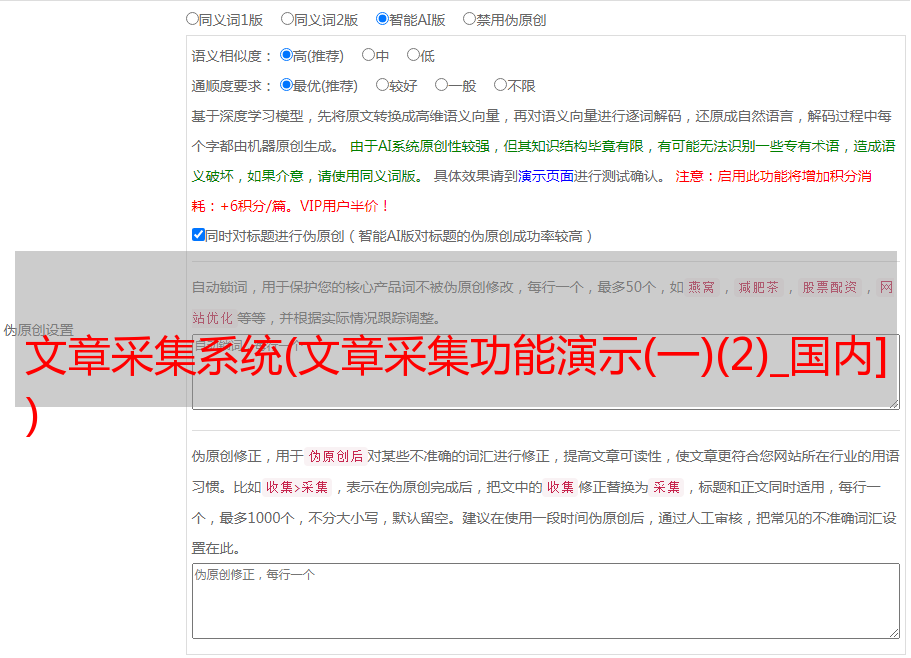This screenshot has height=658, width=911.
Task: Select the 同义词1版 radio option
Action: tap(192, 18)
